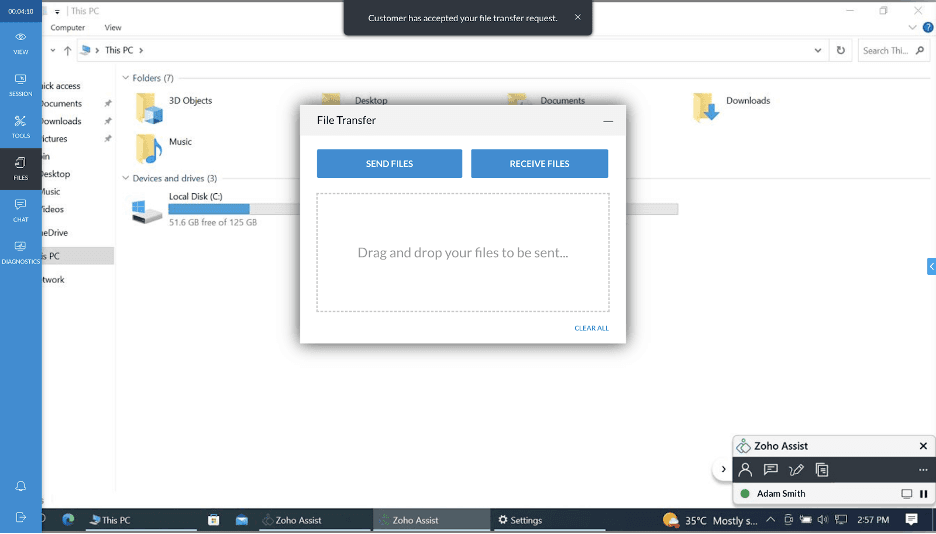
Task: Collapse the Folders (7) section
Action: pyautogui.click(x=125, y=78)
